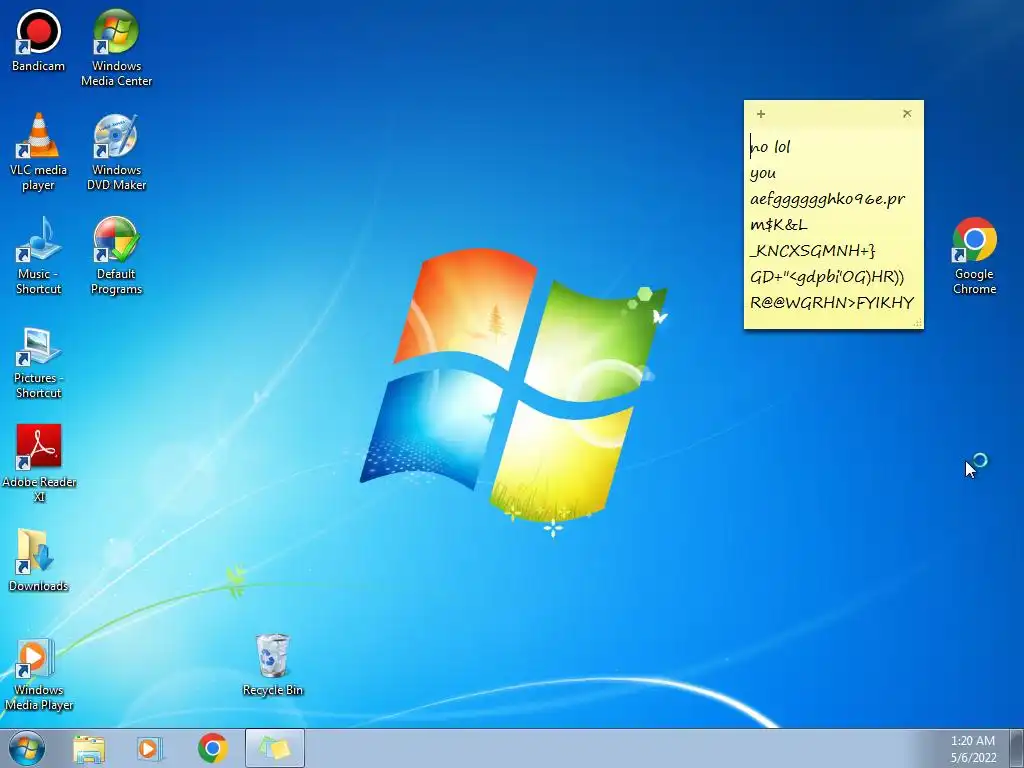Click the Pictures - Shortcut icon
1024x768 pixels.
coord(38,362)
